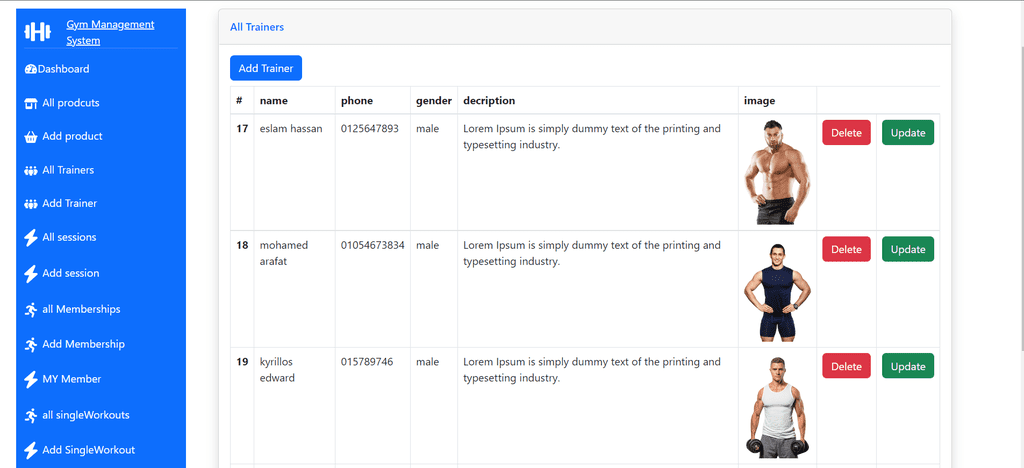Click eslam hassan's trainer photo
Image resolution: width=1024 pixels, height=468 pixels.
777,172
